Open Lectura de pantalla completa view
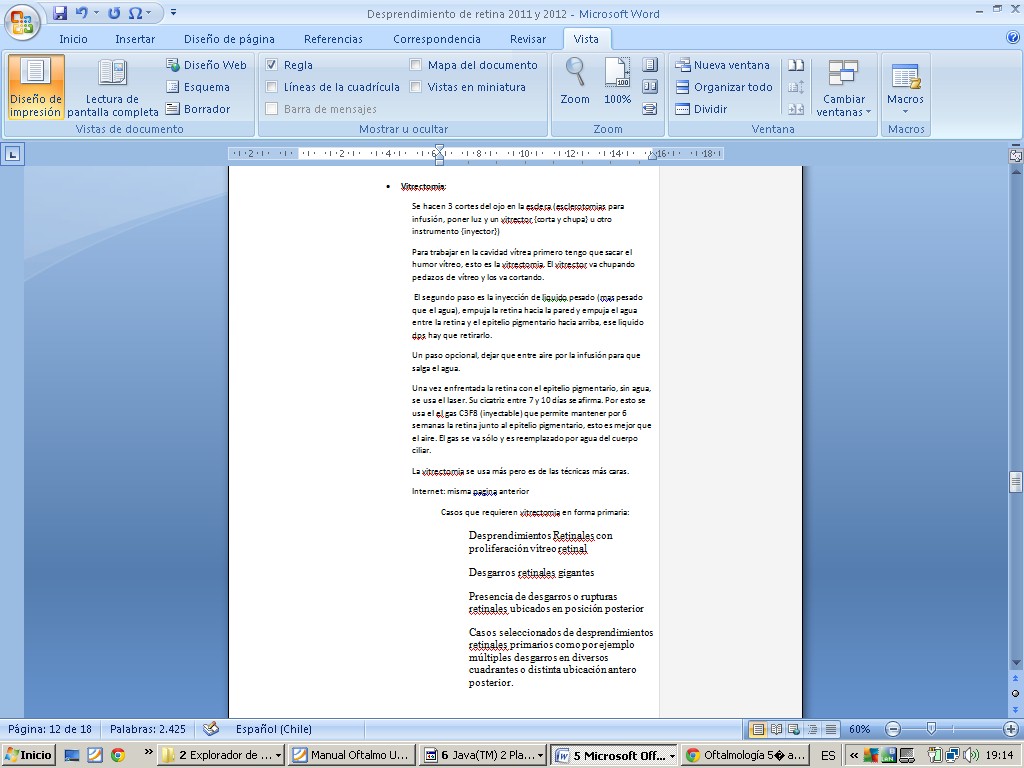 pos(112,86)
